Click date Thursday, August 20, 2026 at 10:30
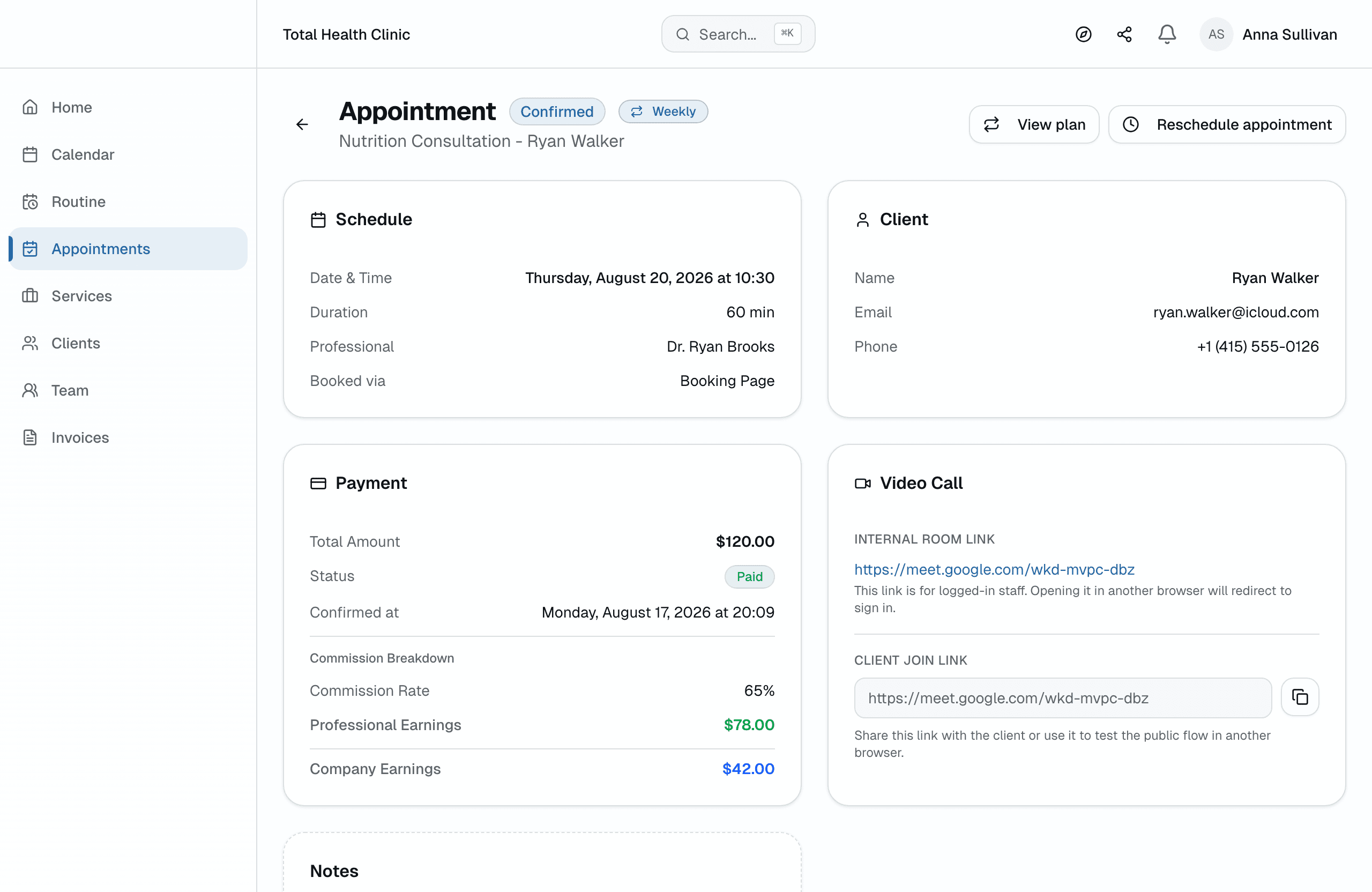 click(650, 278)
